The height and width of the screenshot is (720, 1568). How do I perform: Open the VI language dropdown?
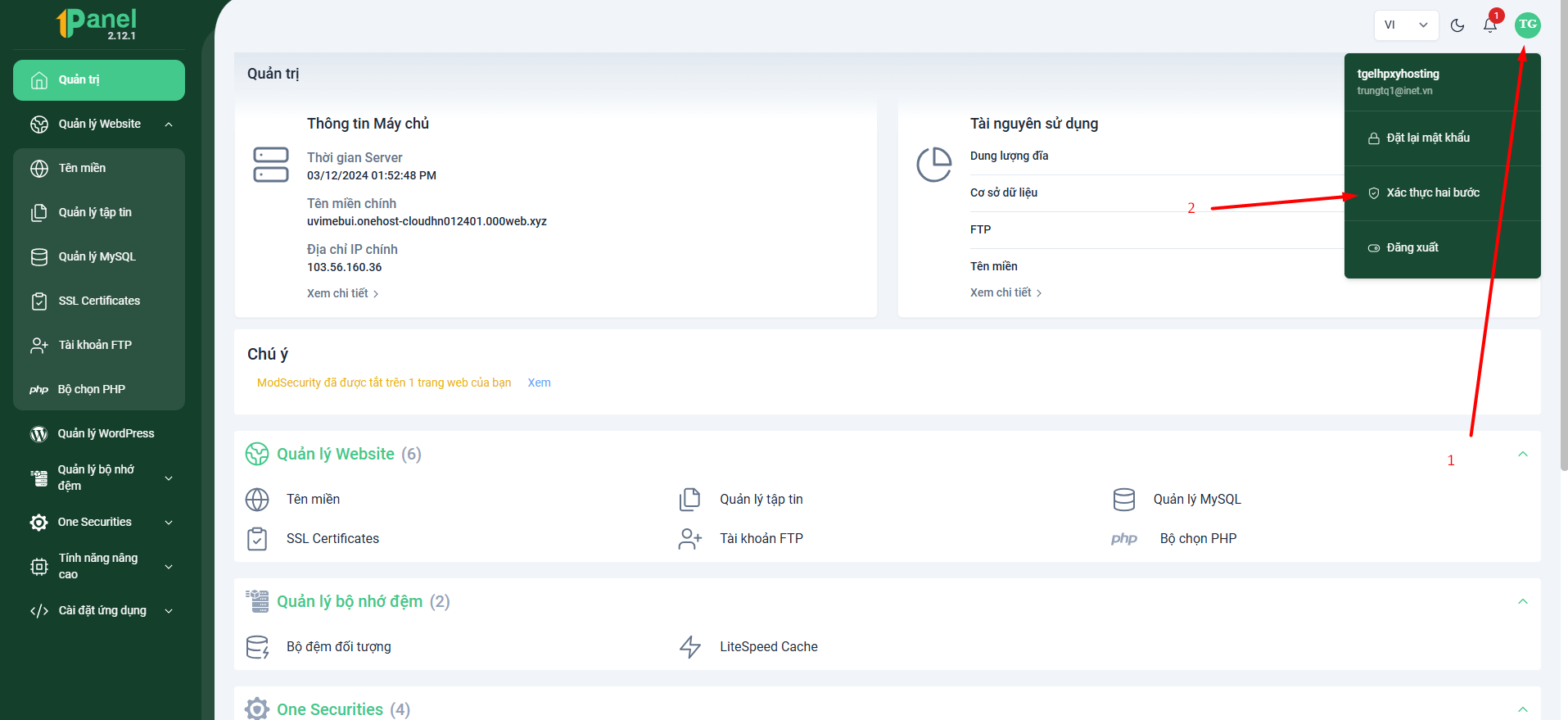[x=1406, y=25]
